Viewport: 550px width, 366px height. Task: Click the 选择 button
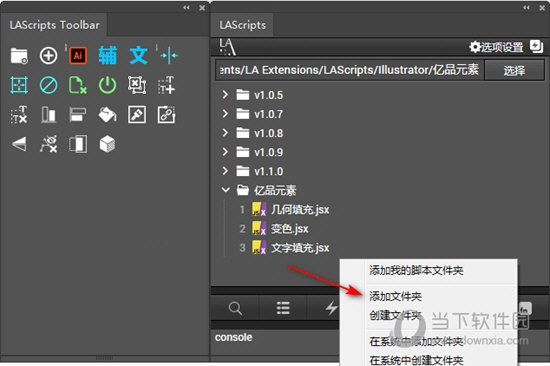coord(514,71)
